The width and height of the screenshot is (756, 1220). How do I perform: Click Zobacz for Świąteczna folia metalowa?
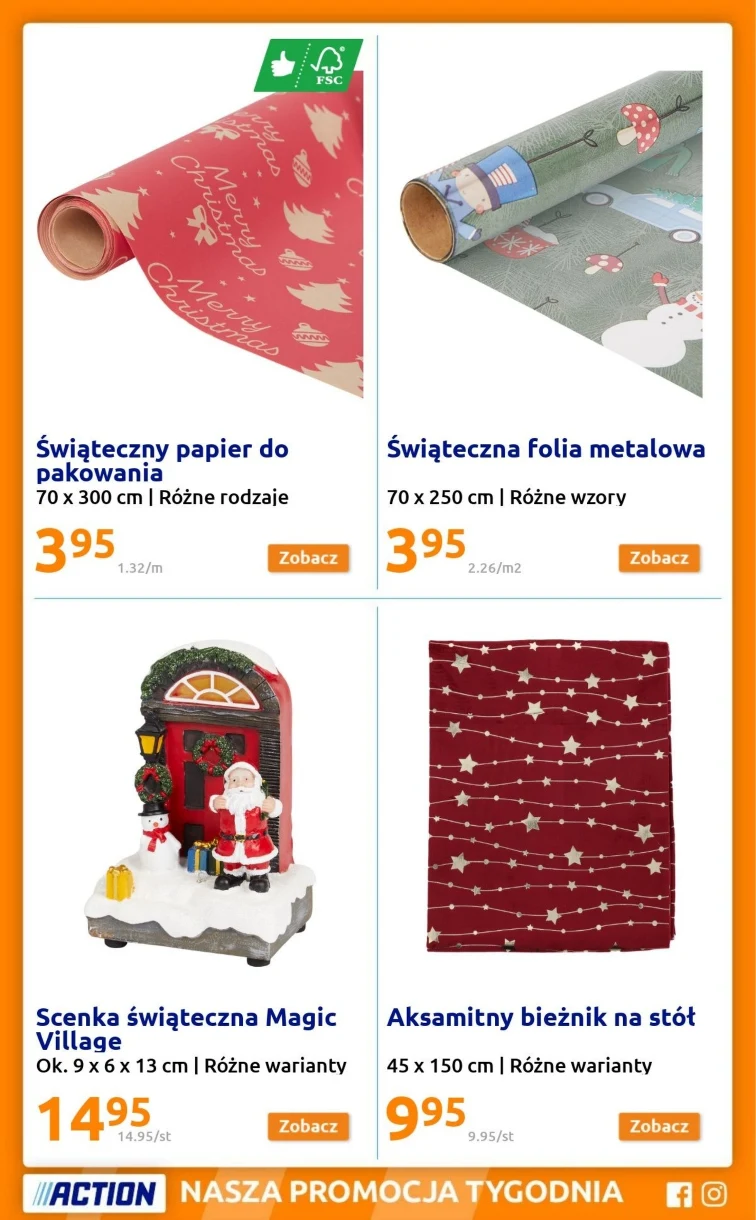tap(659, 558)
